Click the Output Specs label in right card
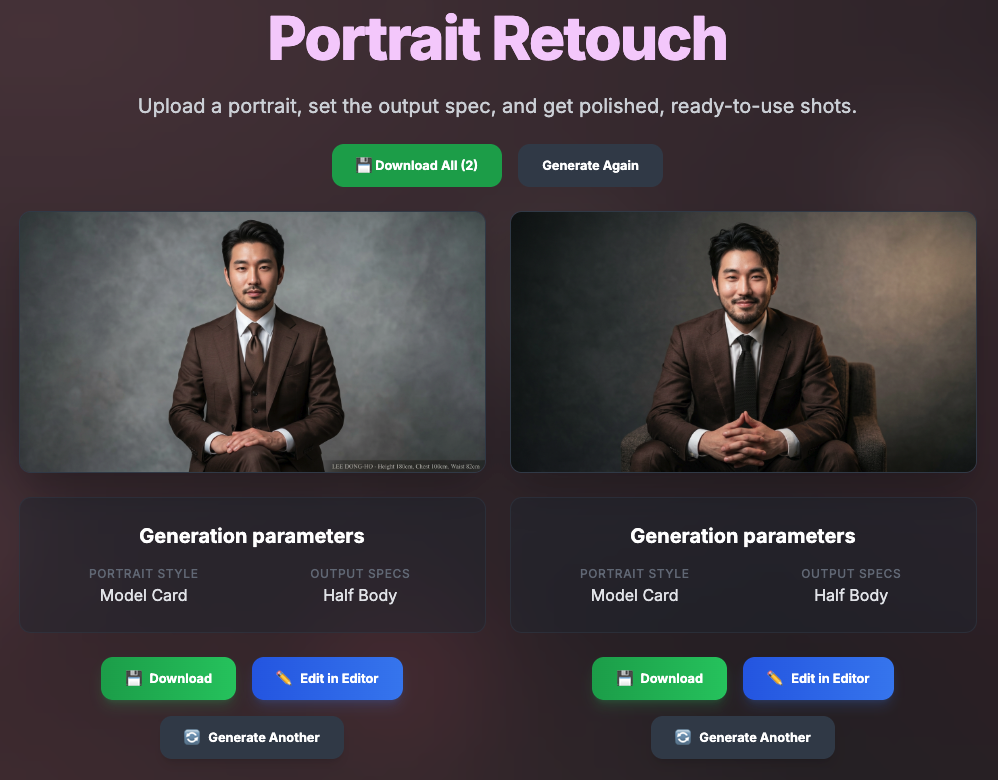This screenshot has height=780, width=998. pyautogui.click(x=851, y=574)
